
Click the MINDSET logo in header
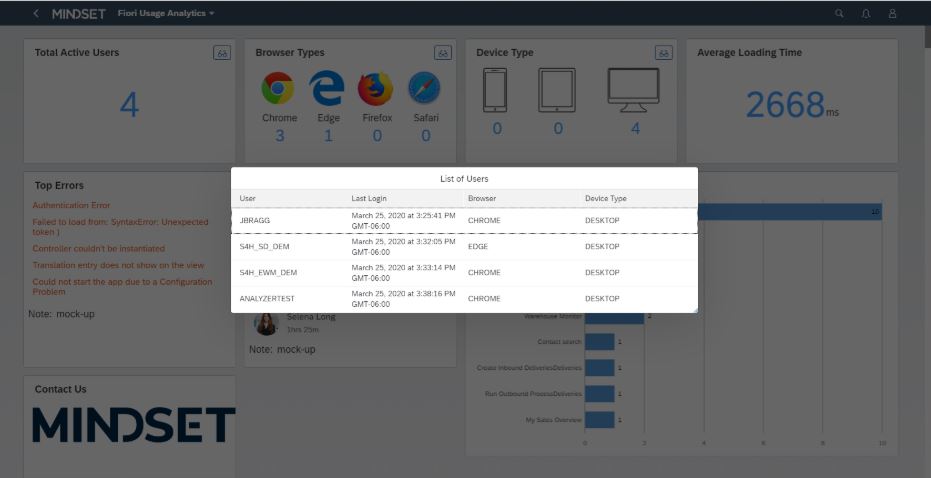click(x=79, y=14)
